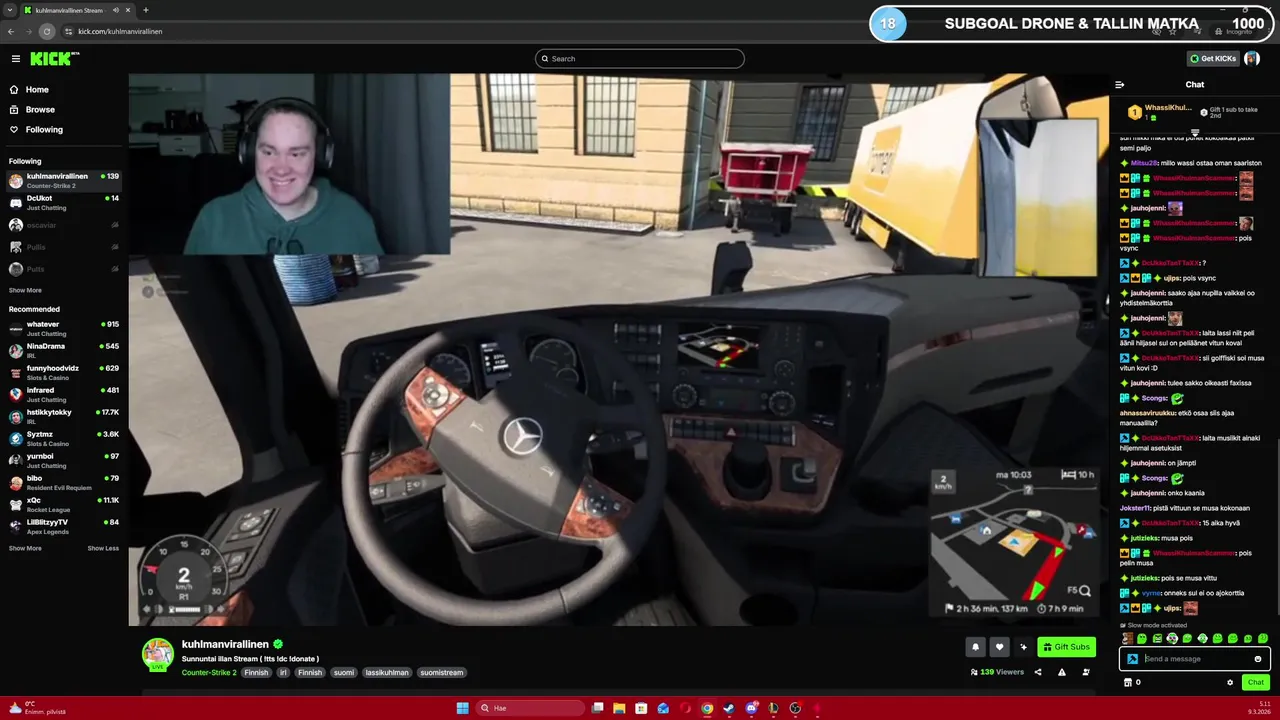Go to Browse in sidebar
Screen dimensions: 1280x720
point(40,109)
